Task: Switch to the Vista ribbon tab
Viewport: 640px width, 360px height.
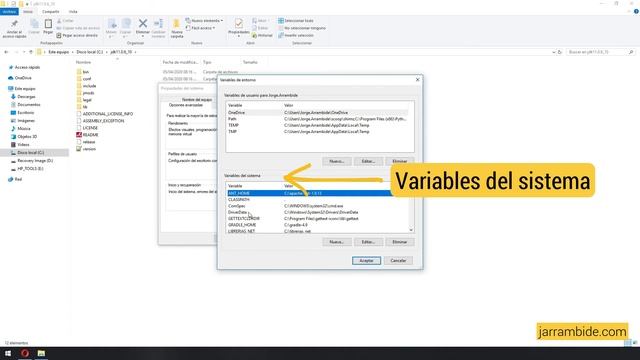Action: [x=73, y=11]
